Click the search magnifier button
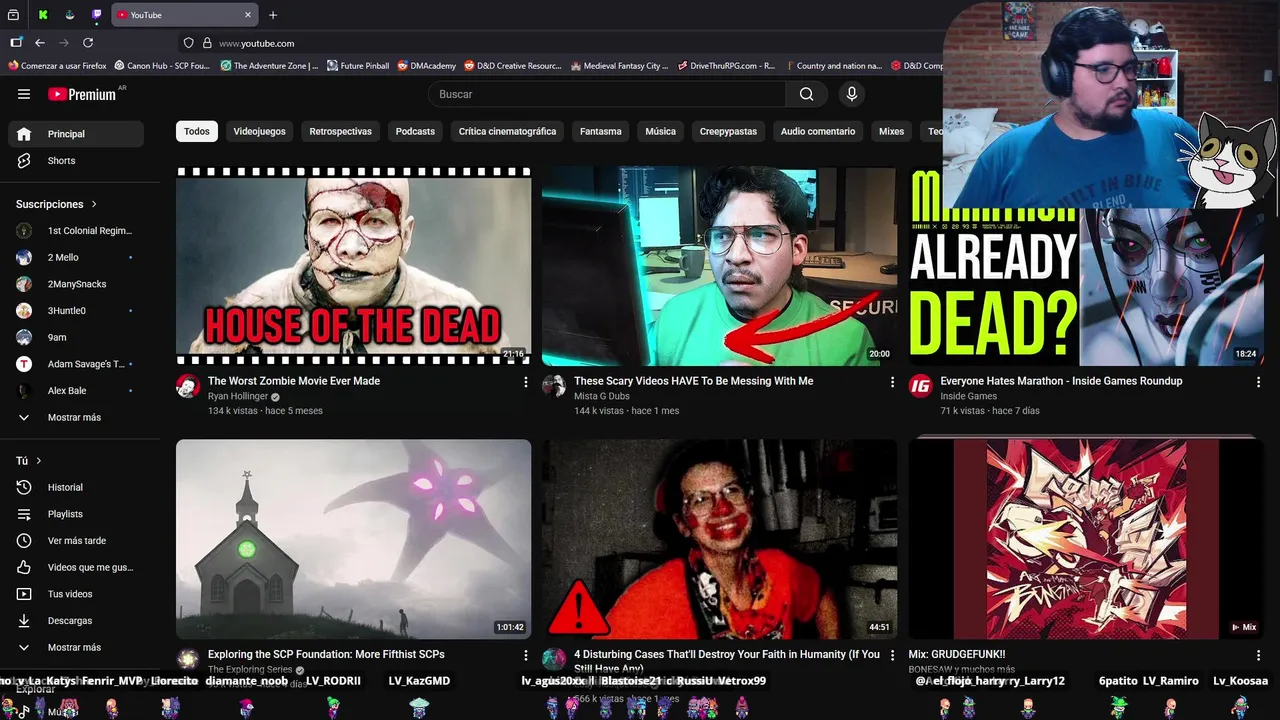 806,94
